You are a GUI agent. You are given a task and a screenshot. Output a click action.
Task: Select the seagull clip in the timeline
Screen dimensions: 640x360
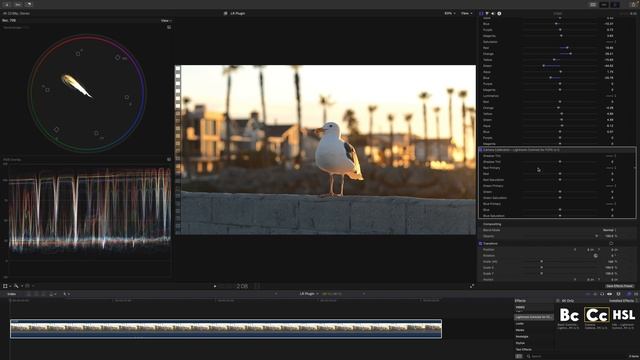click(x=226, y=329)
